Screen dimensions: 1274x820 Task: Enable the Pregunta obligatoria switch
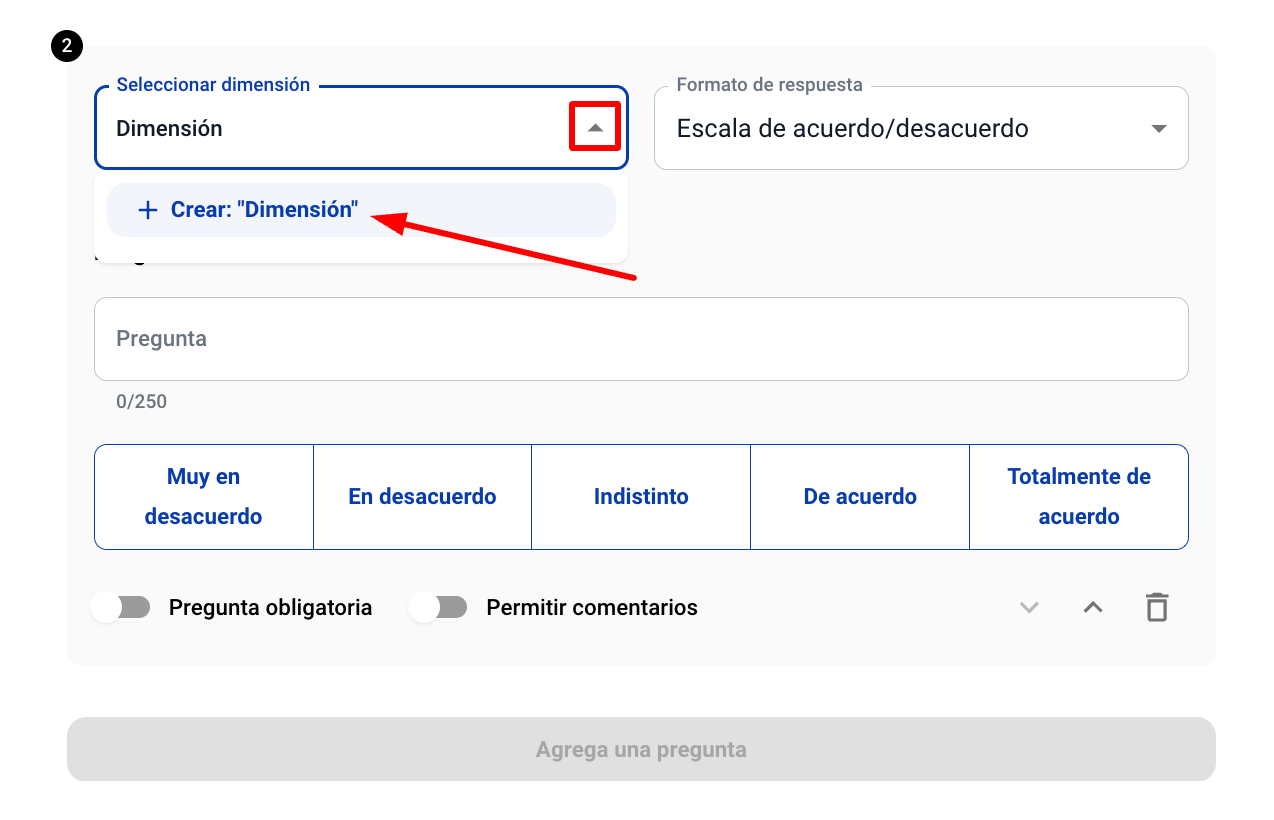(120, 607)
